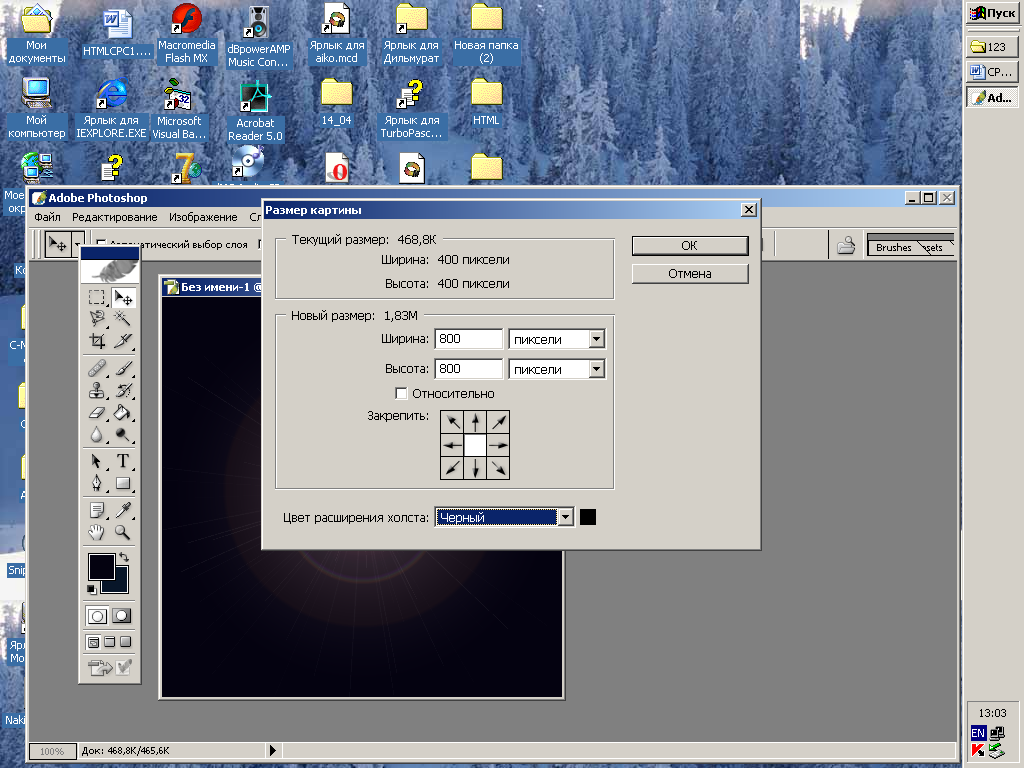
Task: Click the background color swatch
Action: 122,584
